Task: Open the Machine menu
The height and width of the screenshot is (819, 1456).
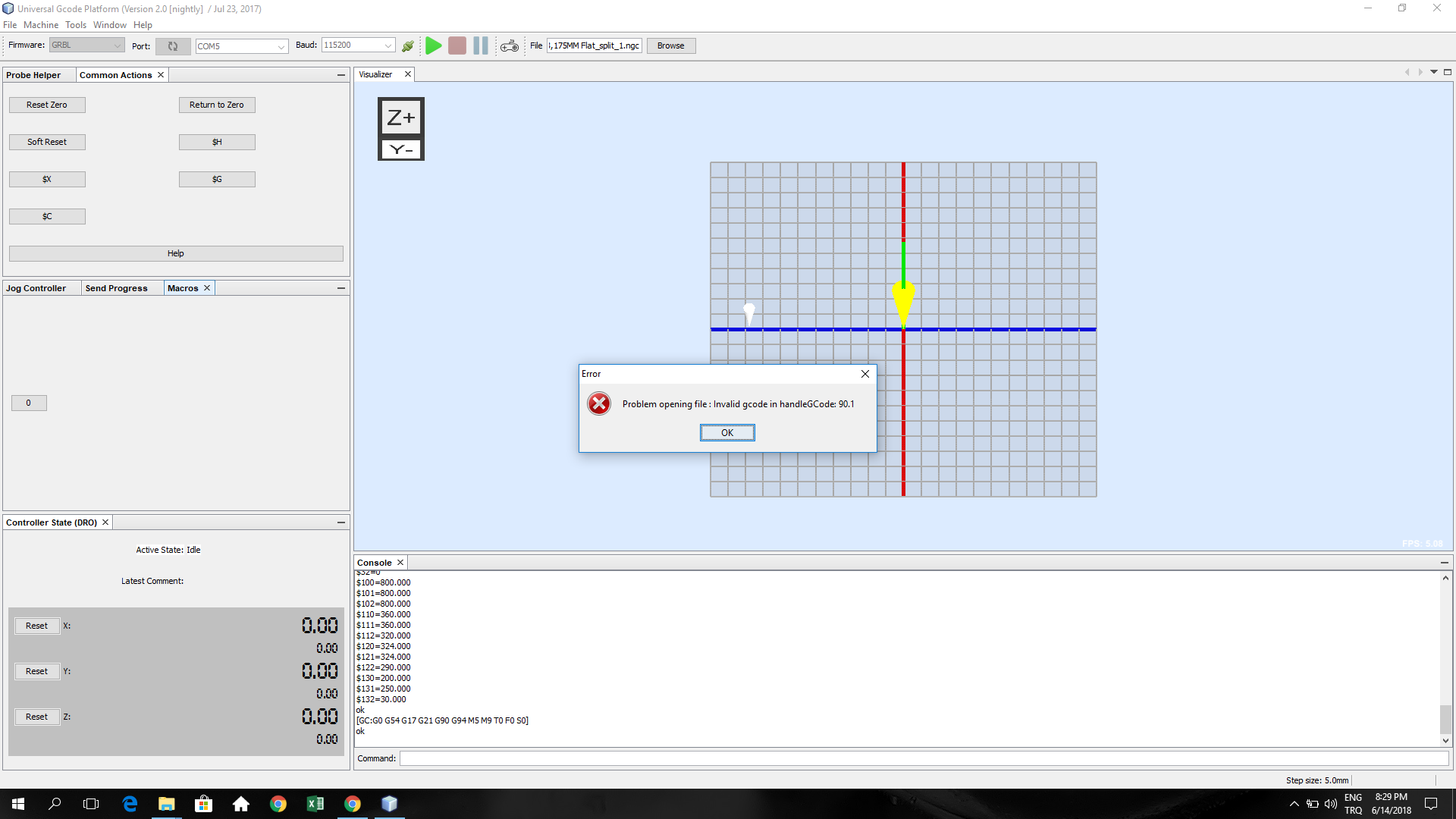Action: [x=41, y=25]
